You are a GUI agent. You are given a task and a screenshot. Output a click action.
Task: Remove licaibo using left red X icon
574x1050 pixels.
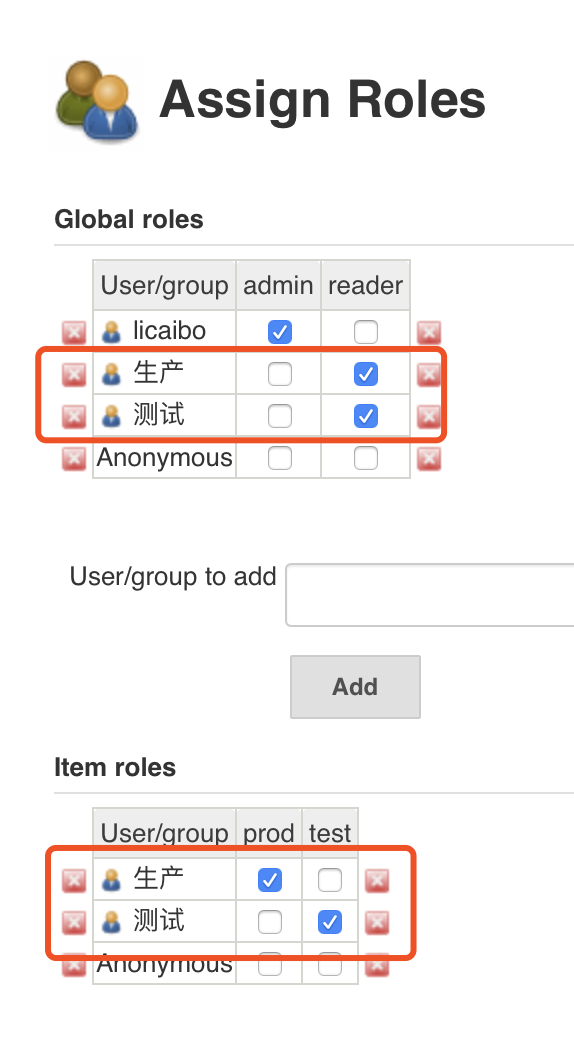tap(74, 332)
